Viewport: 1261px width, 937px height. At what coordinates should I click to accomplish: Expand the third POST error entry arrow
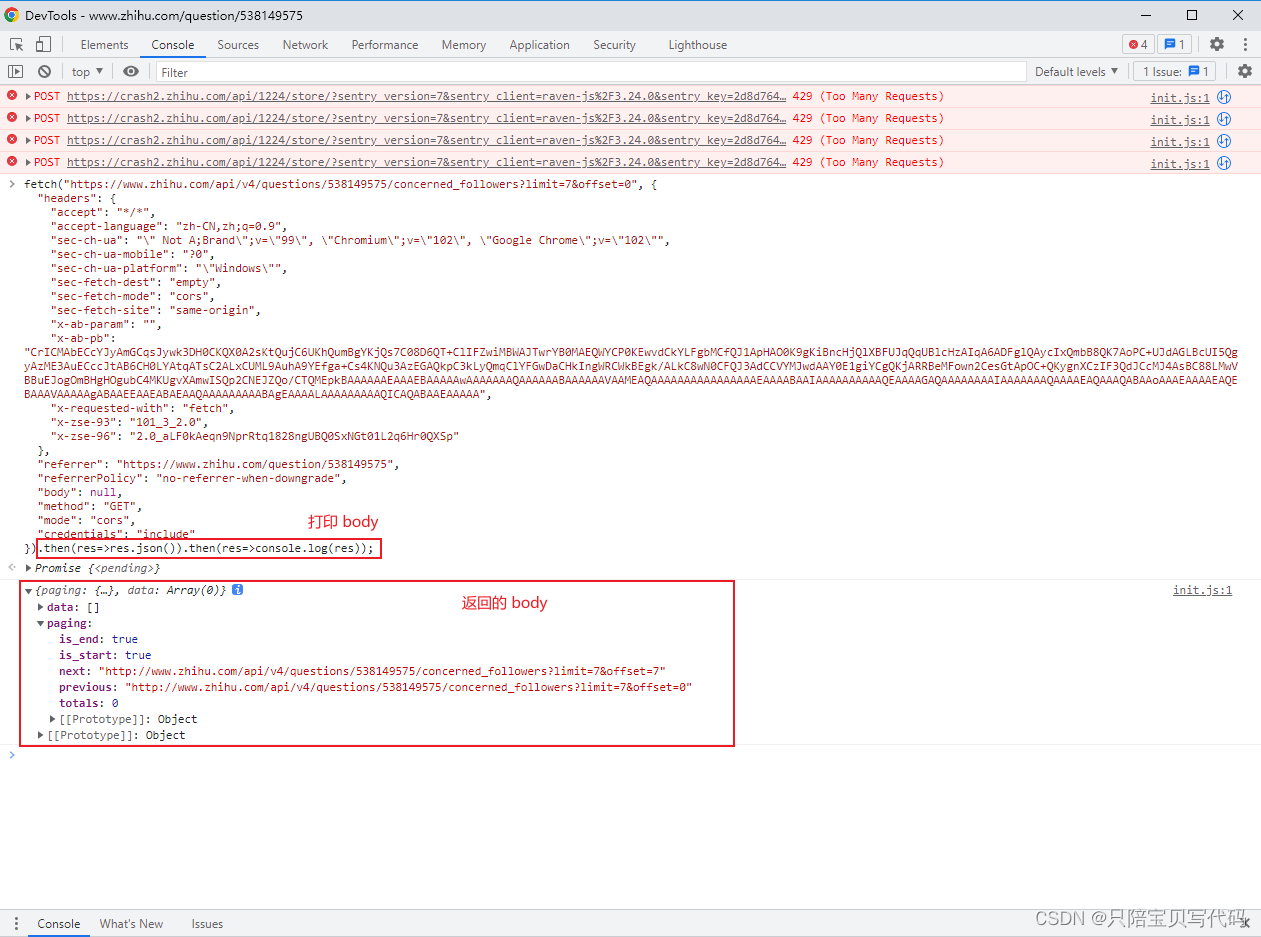coord(29,141)
